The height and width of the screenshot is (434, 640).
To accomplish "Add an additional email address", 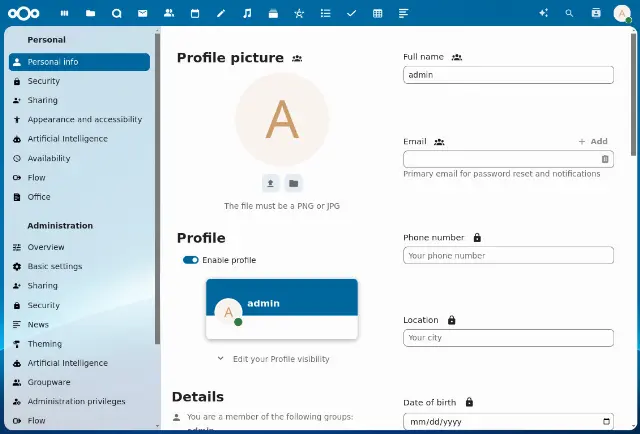I will pyautogui.click(x=593, y=141).
